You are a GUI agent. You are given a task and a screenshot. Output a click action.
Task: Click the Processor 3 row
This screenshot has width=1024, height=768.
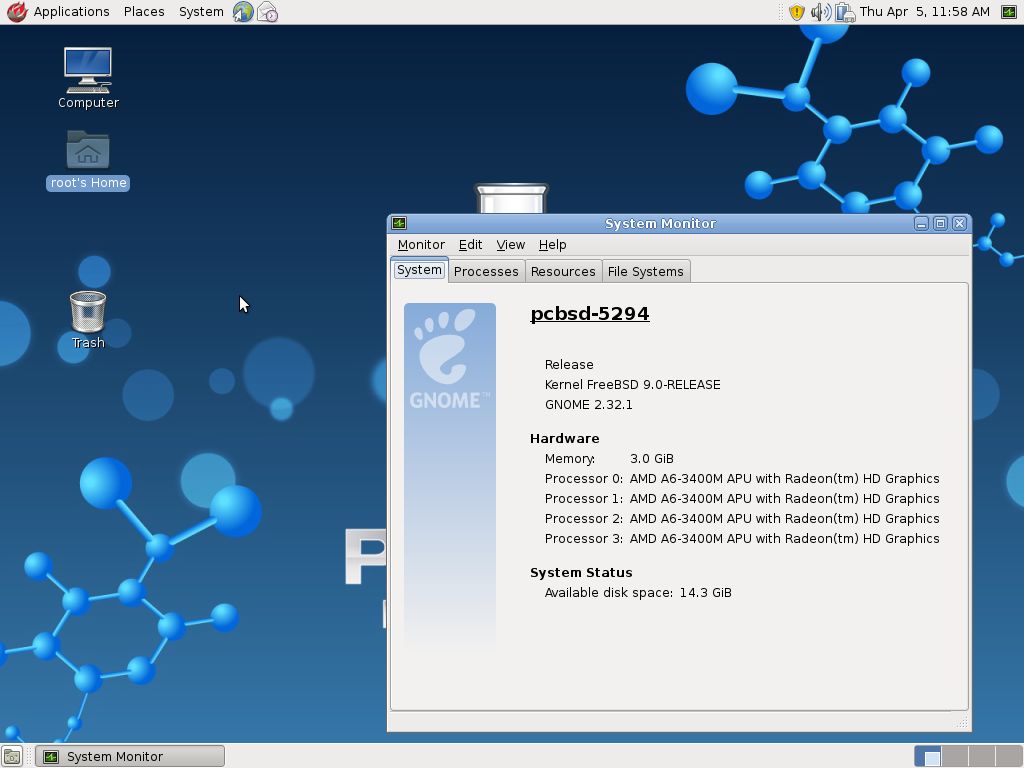(742, 539)
